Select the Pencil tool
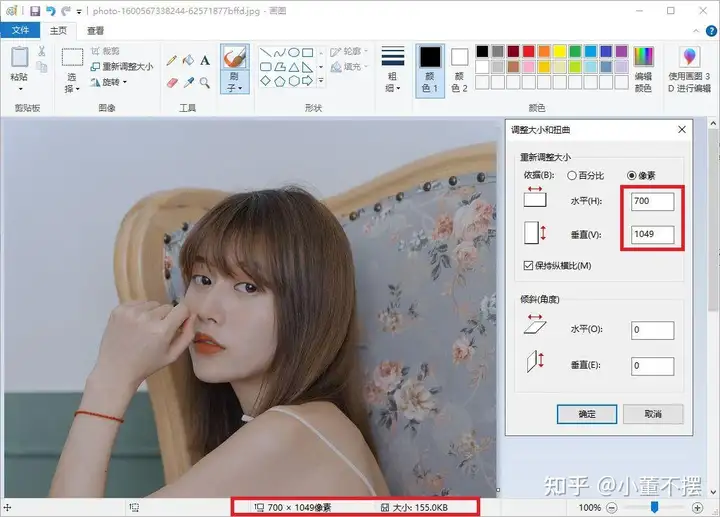Image resolution: width=720 pixels, height=517 pixels. click(x=172, y=61)
